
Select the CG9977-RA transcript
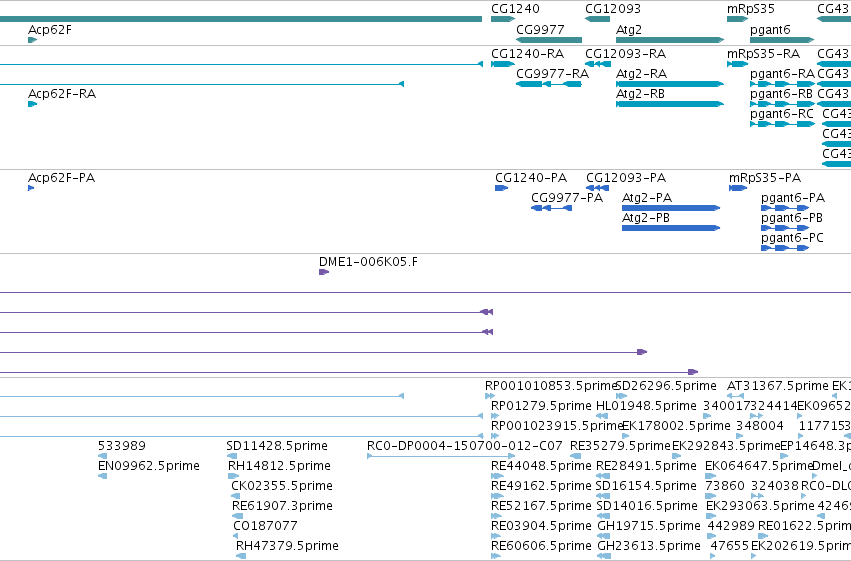(549, 84)
